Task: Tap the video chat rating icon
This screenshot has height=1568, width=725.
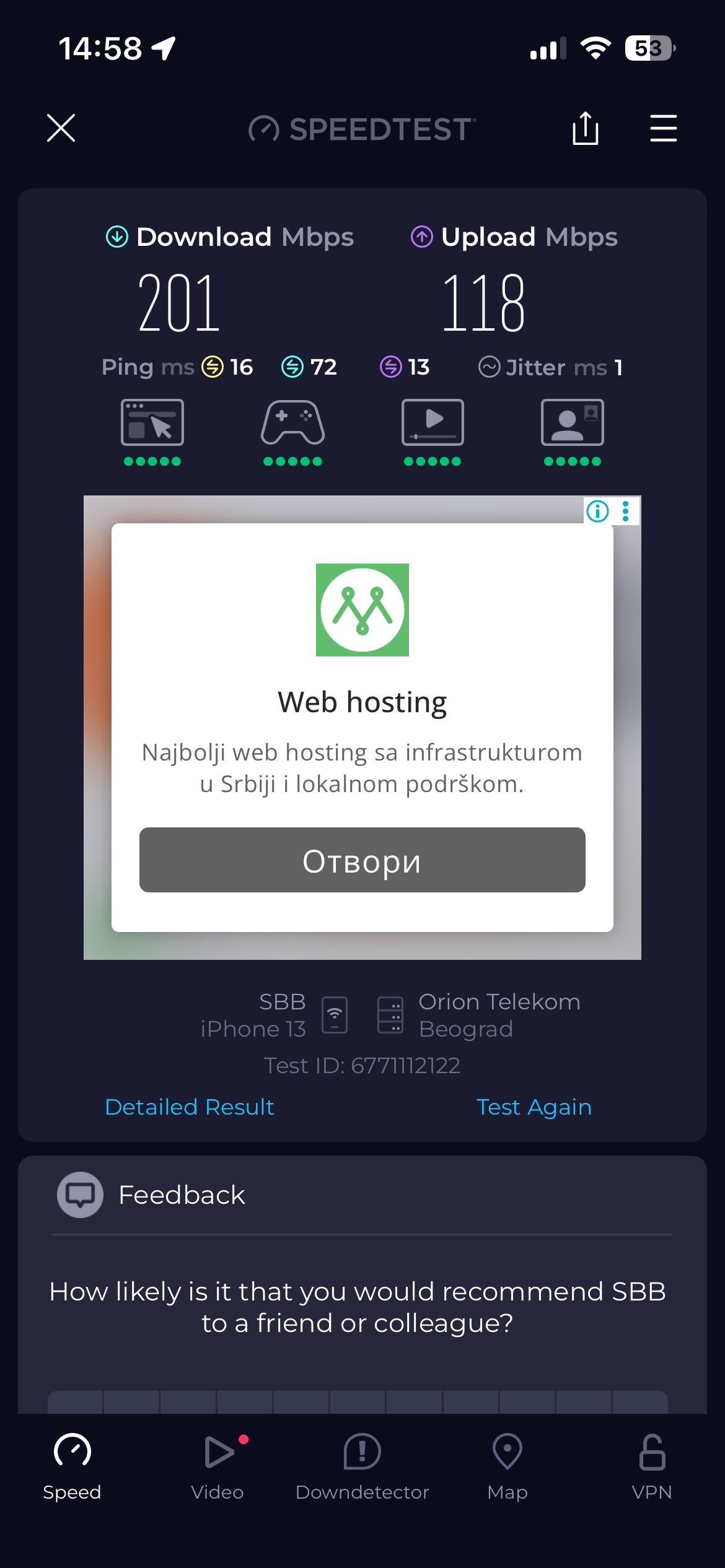Action: [573, 422]
